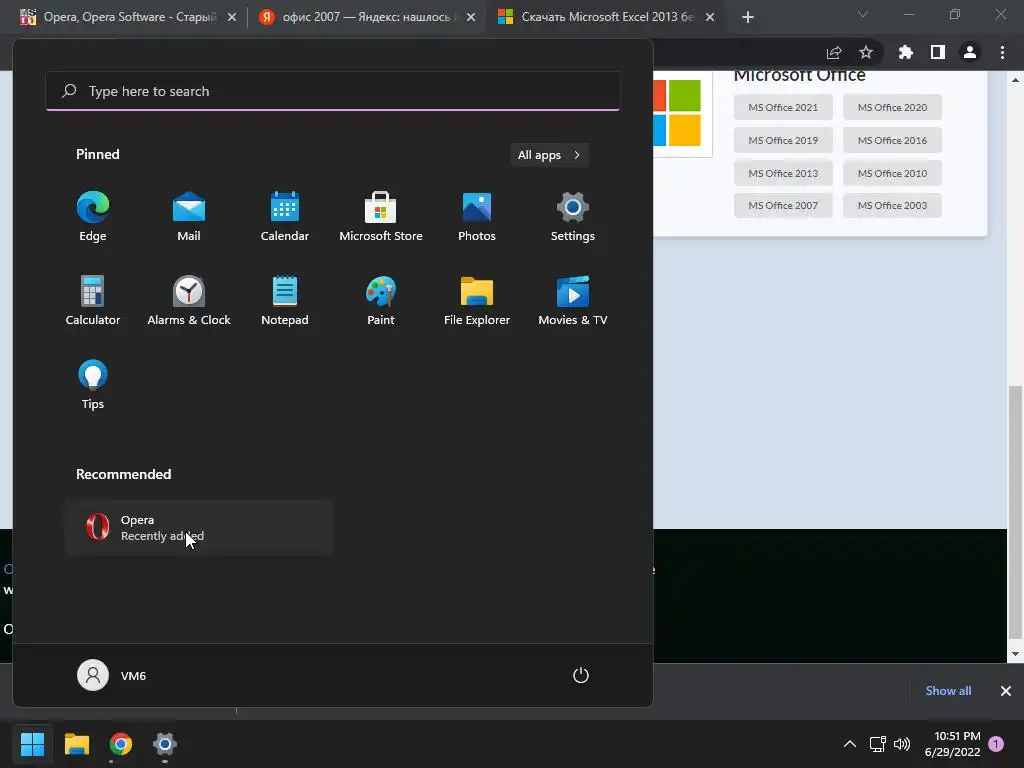Close the Chrome downloads bar

click(1006, 691)
